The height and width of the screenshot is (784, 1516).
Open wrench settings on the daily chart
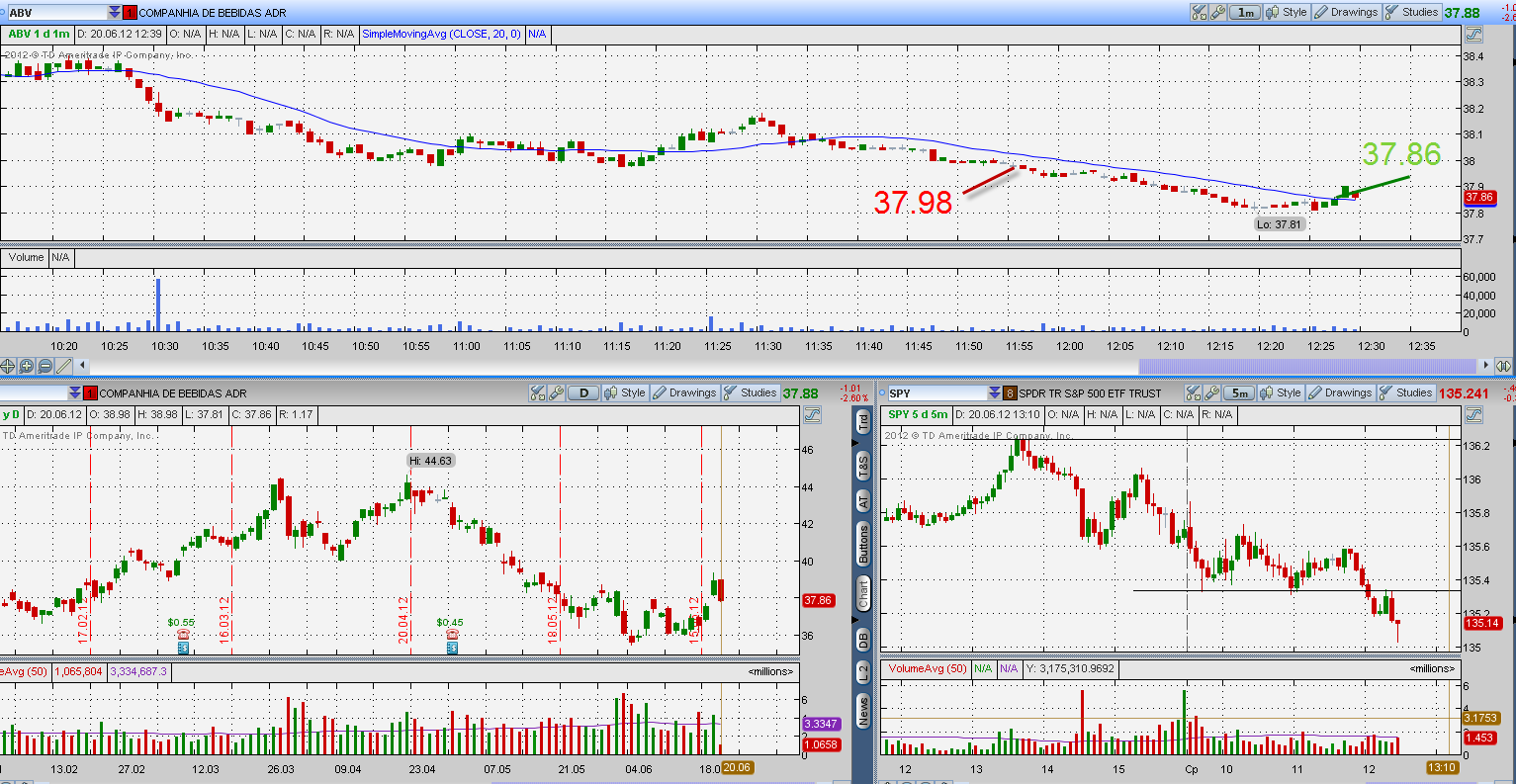click(x=558, y=392)
